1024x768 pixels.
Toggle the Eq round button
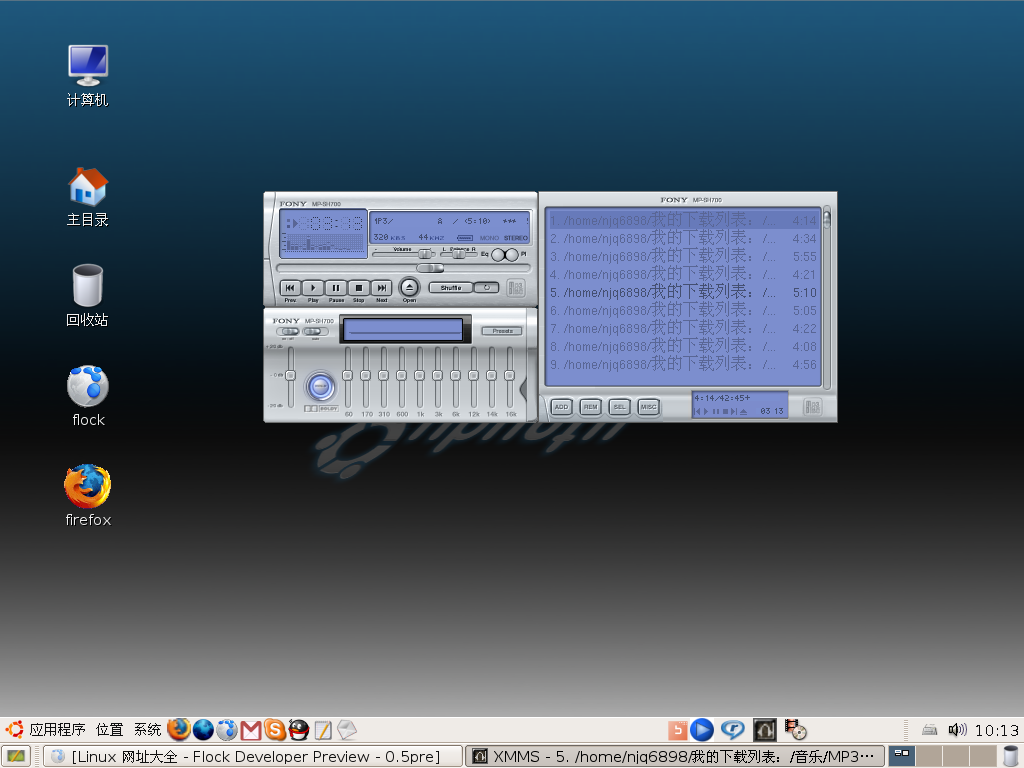click(x=498, y=255)
